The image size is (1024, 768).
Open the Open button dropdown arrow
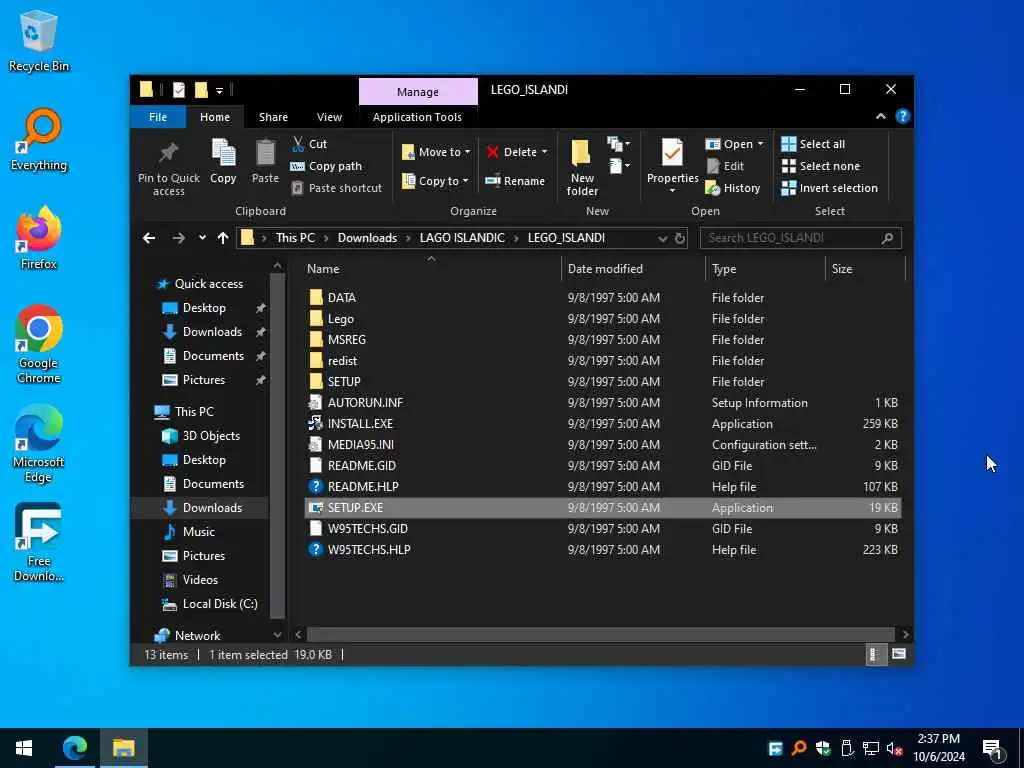tap(761, 144)
